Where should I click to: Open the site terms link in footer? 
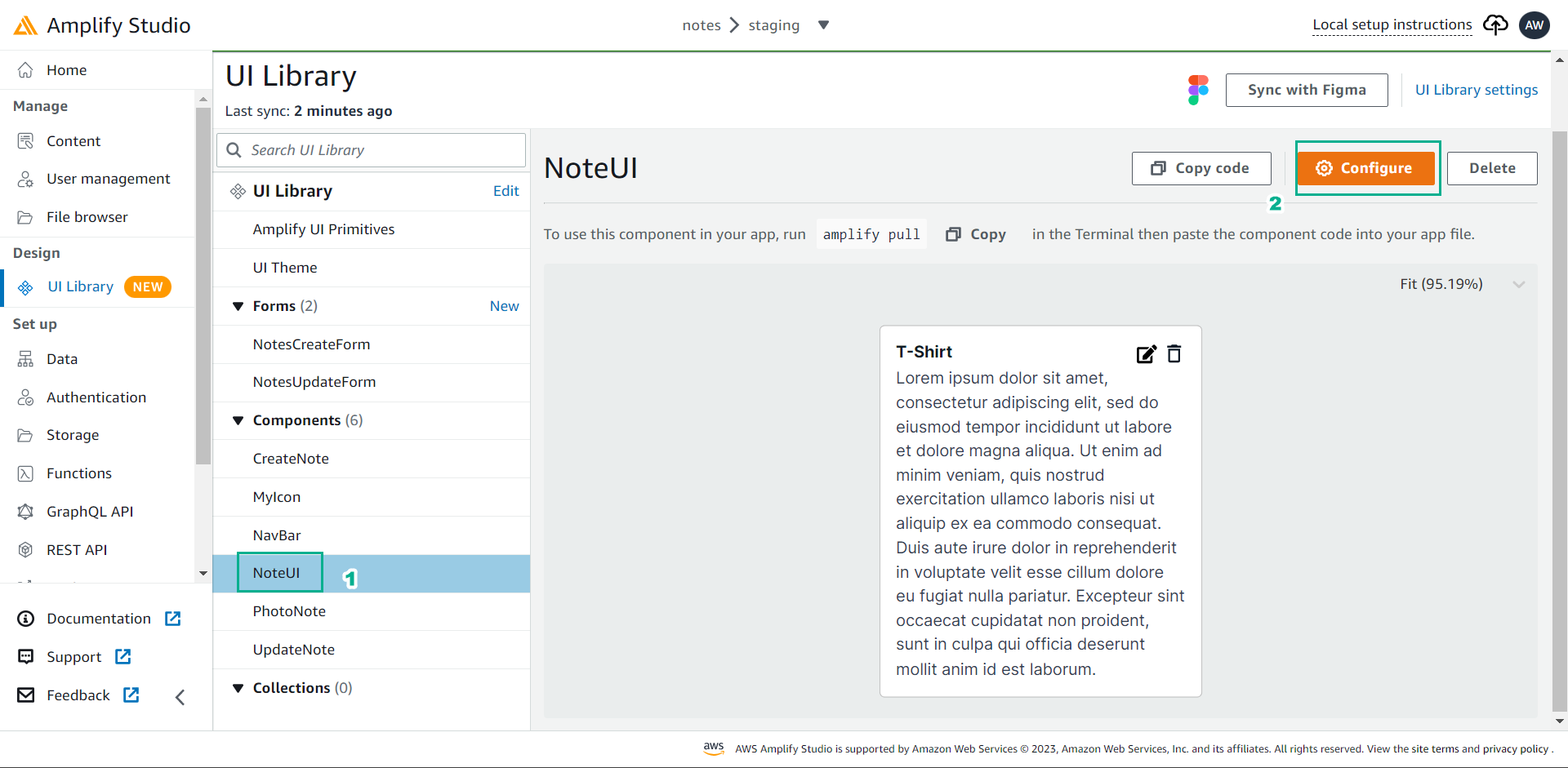coord(1435,749)
